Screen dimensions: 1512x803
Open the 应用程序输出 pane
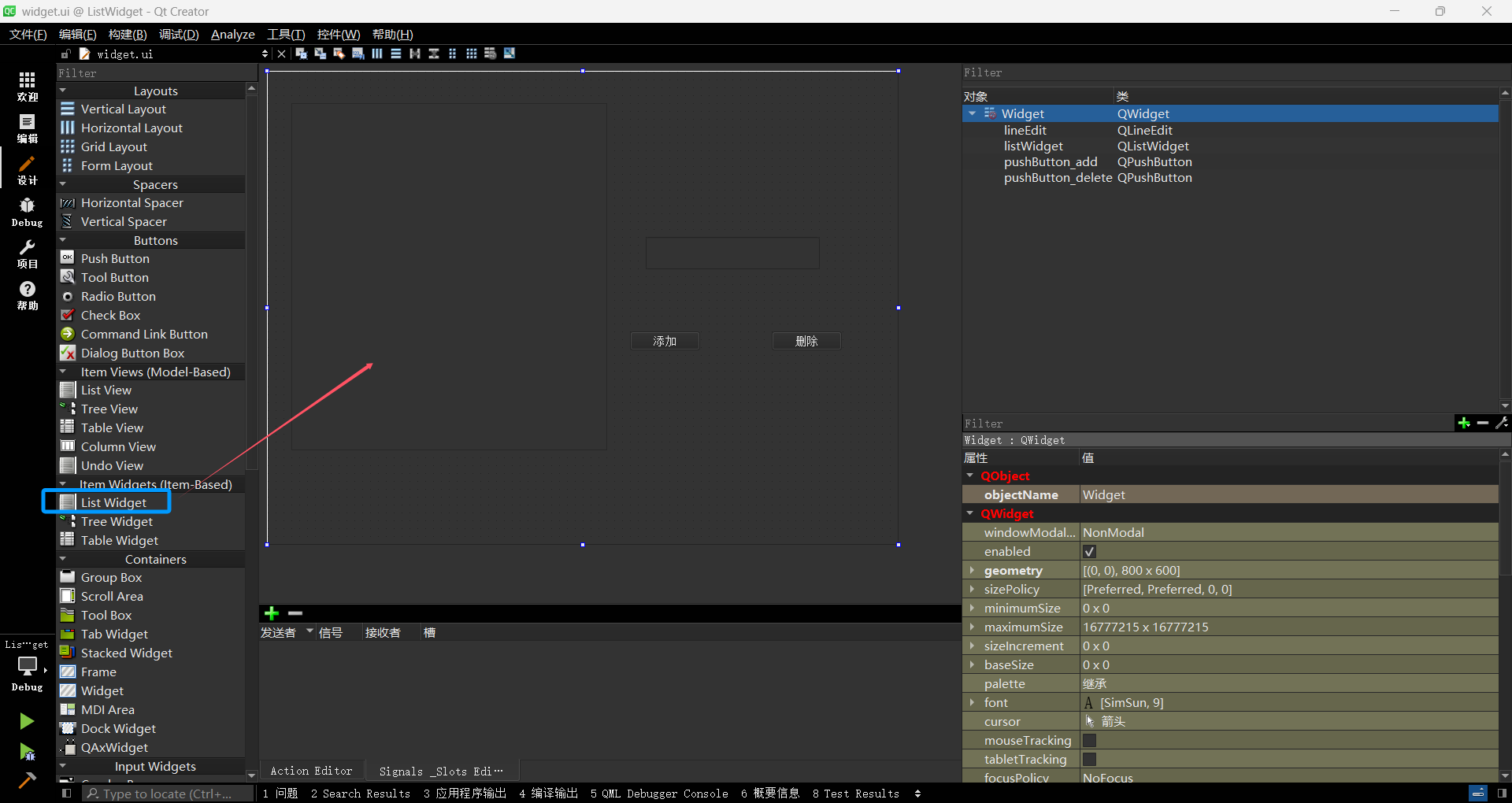coord(465,794)
